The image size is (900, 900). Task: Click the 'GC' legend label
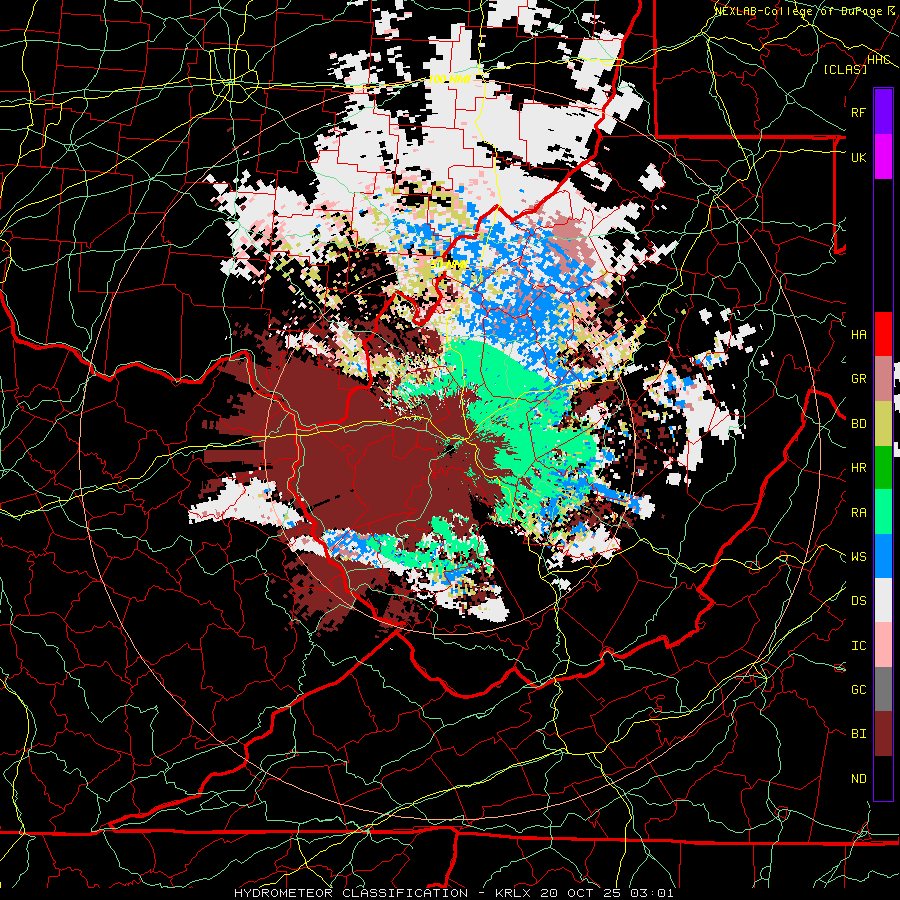859,690
